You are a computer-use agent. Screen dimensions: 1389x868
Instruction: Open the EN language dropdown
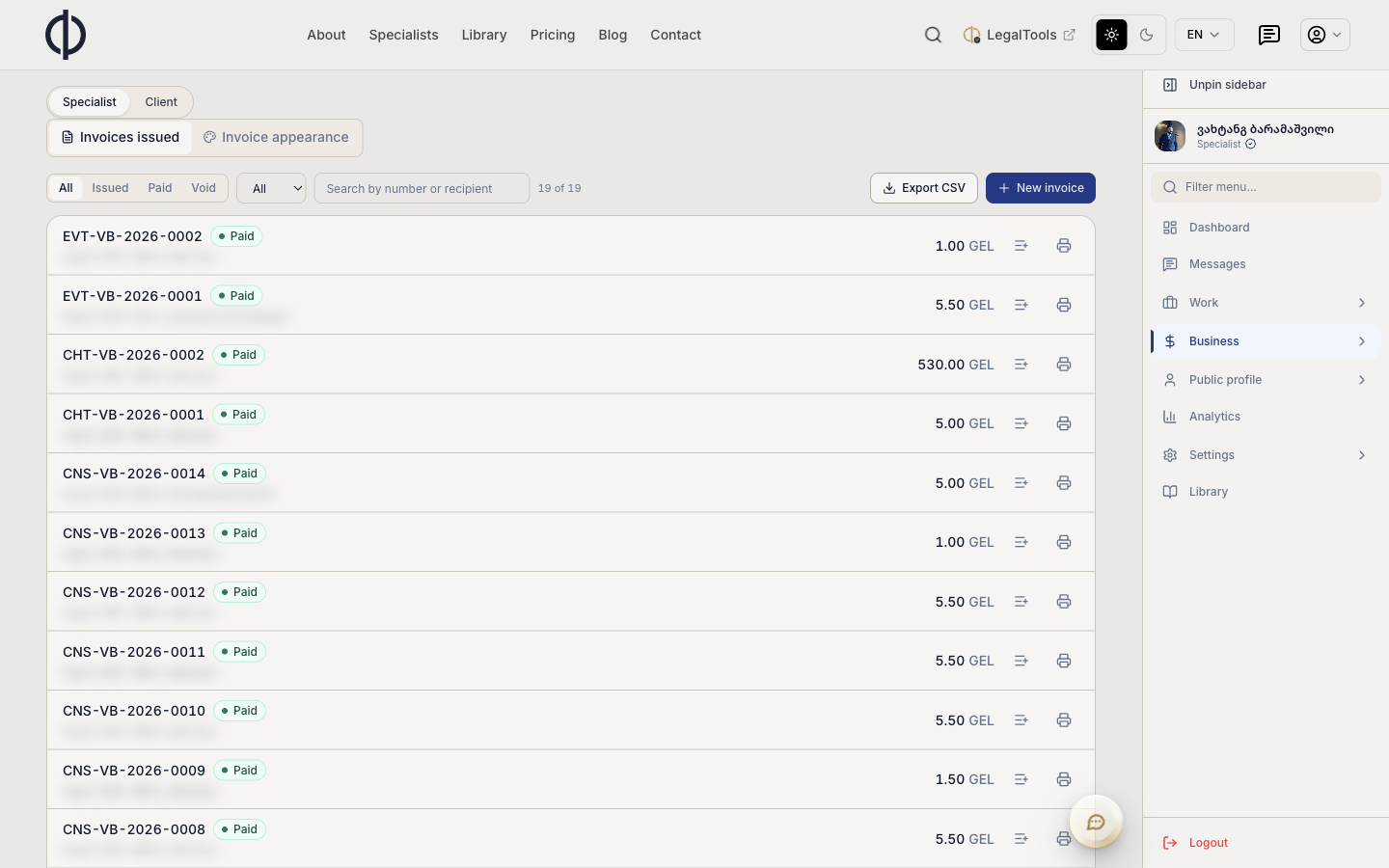tap(1204, 35)
